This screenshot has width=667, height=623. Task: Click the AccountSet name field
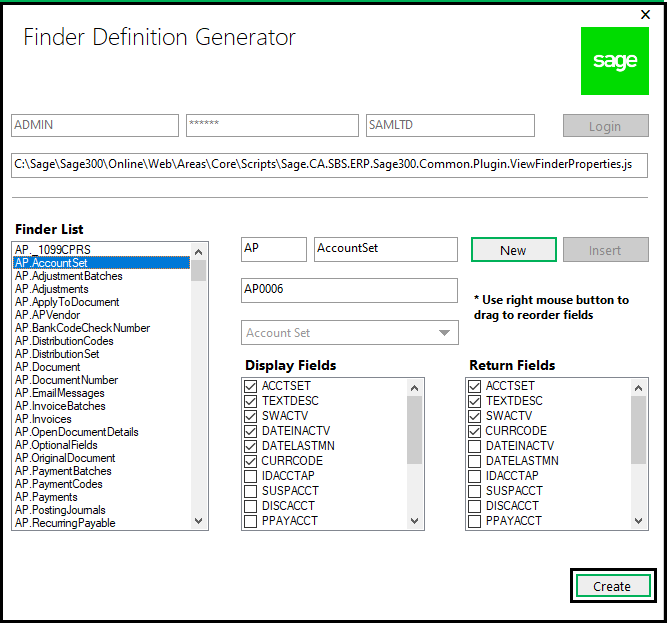click(x=386, y=249)
